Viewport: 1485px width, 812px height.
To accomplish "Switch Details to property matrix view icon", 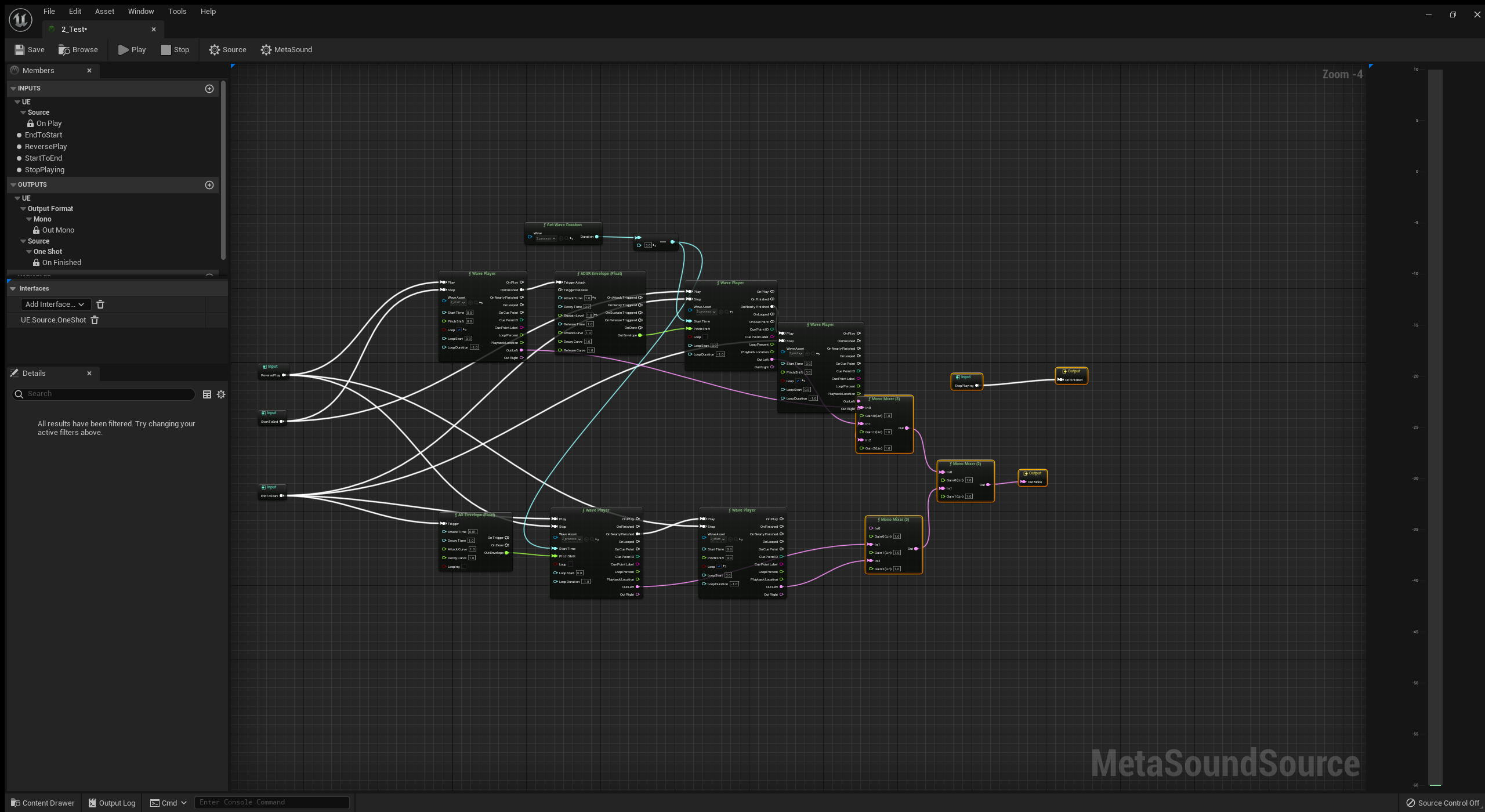I will point(207,394).
